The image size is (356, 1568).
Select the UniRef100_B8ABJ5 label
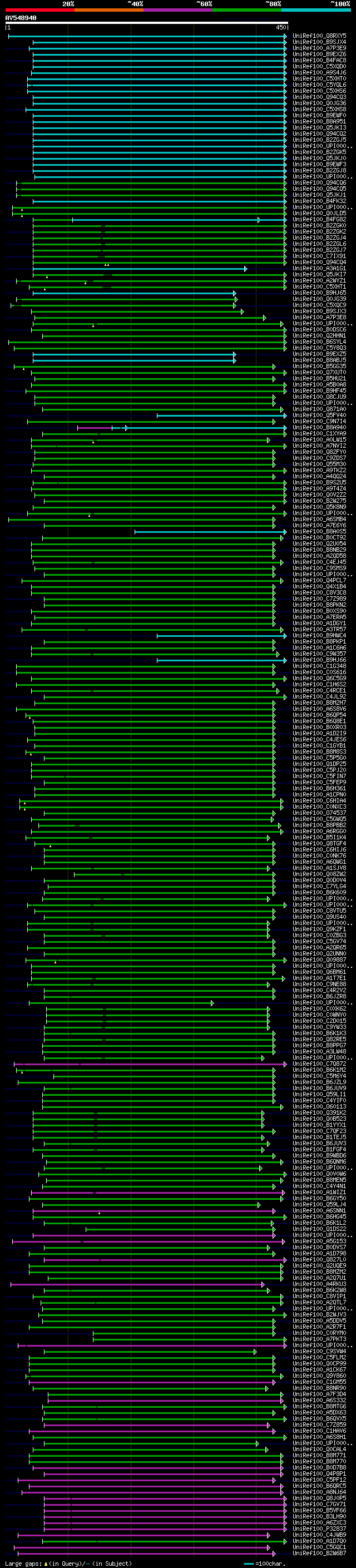tap(319, 360)
